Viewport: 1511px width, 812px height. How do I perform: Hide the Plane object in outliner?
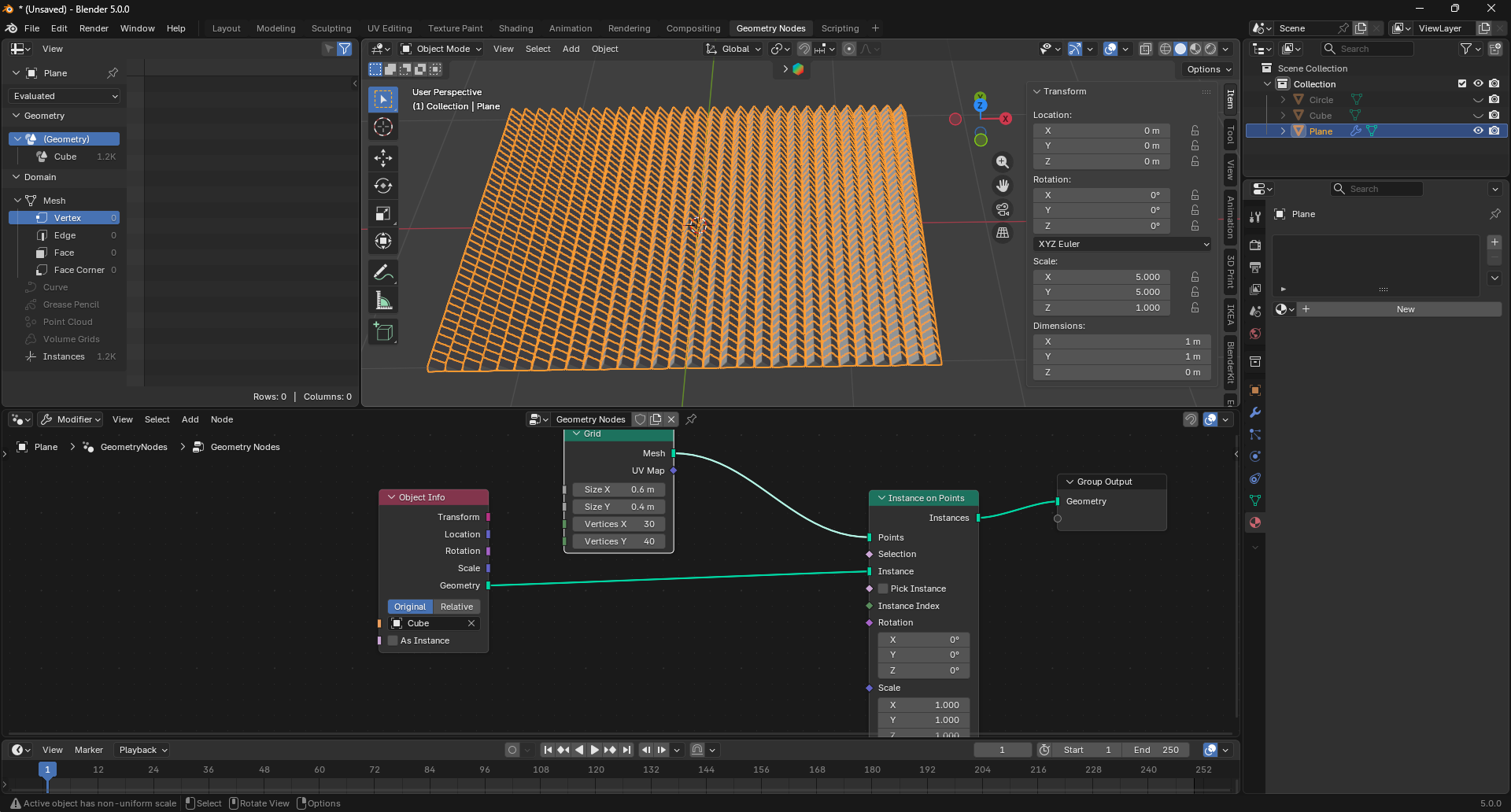(x=1478, y=131)
